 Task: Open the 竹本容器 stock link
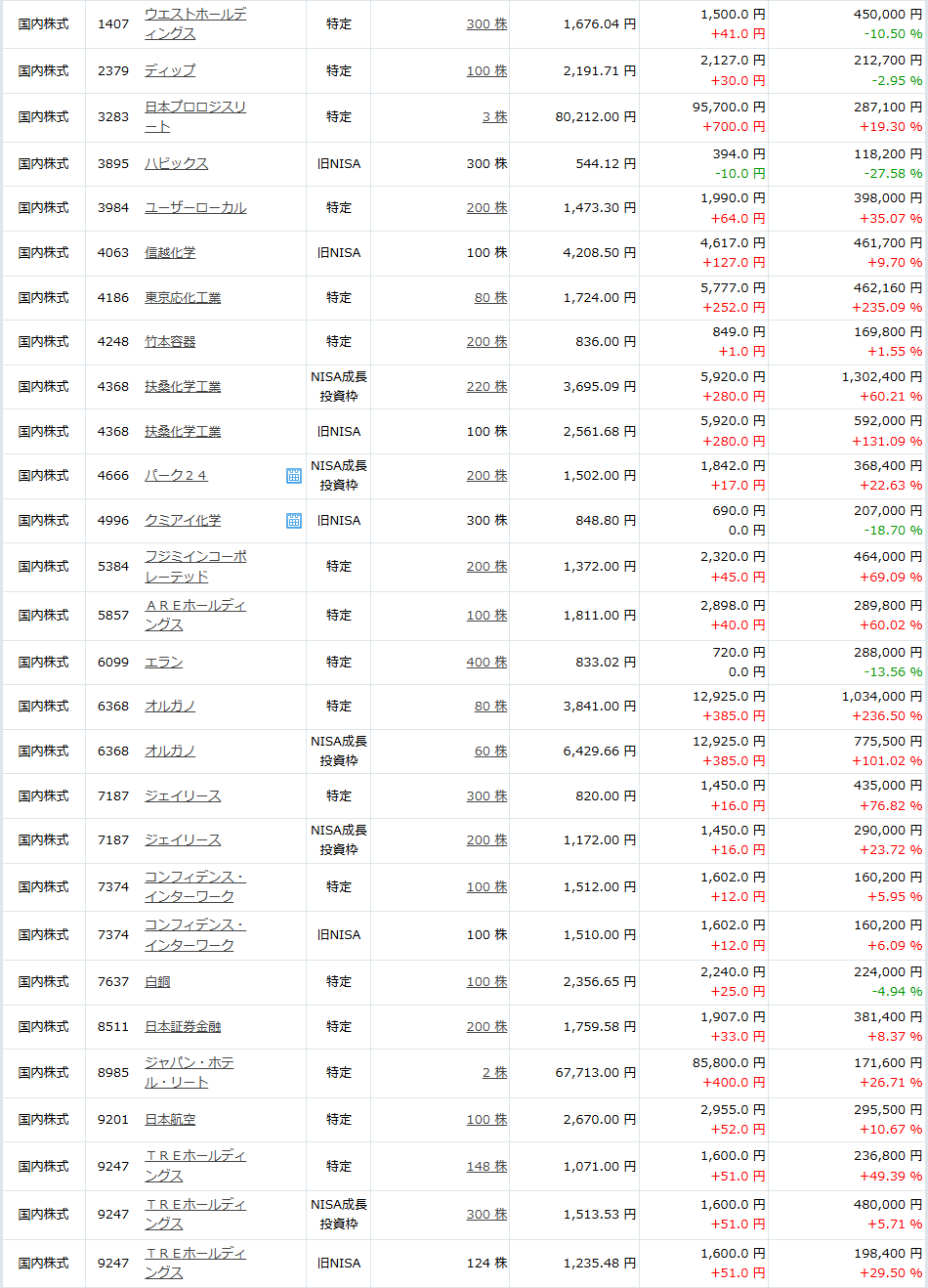170,341
